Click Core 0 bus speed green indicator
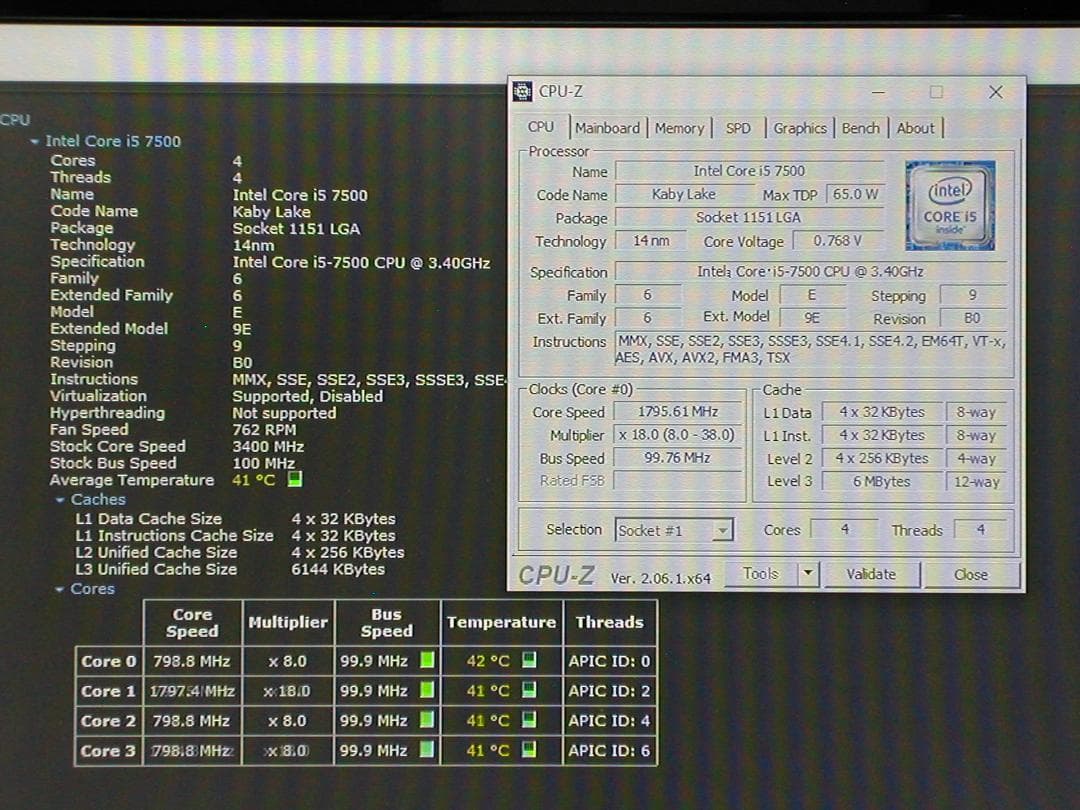Image resolution: width=1080 pixels, height=810 pixels. point(427,660)
